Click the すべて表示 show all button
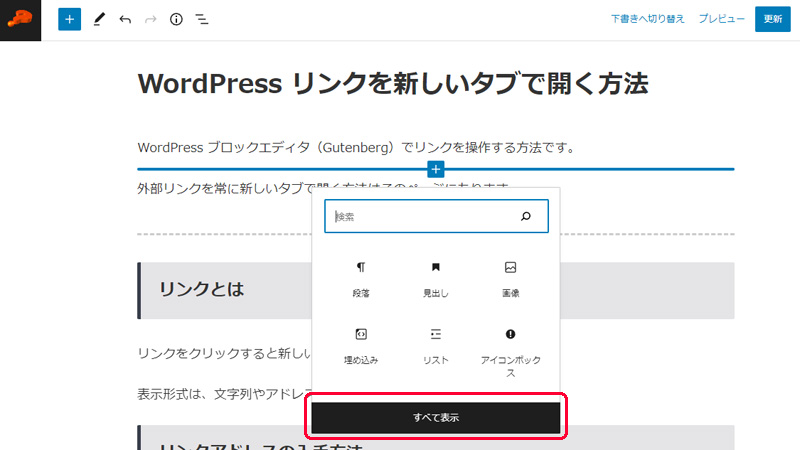Viewport: 800px width, 450px height. [436, 417]
